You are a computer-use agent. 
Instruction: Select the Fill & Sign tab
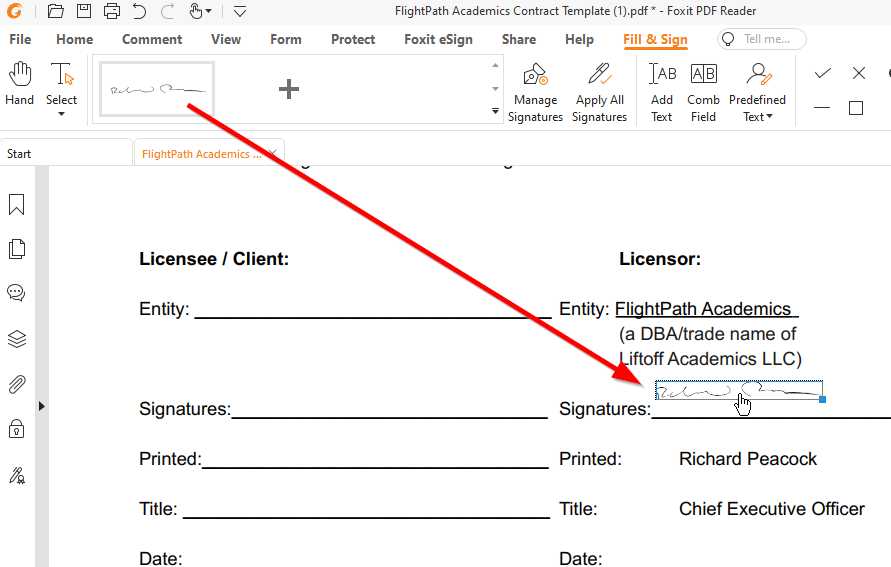click(x=655, y=39)
